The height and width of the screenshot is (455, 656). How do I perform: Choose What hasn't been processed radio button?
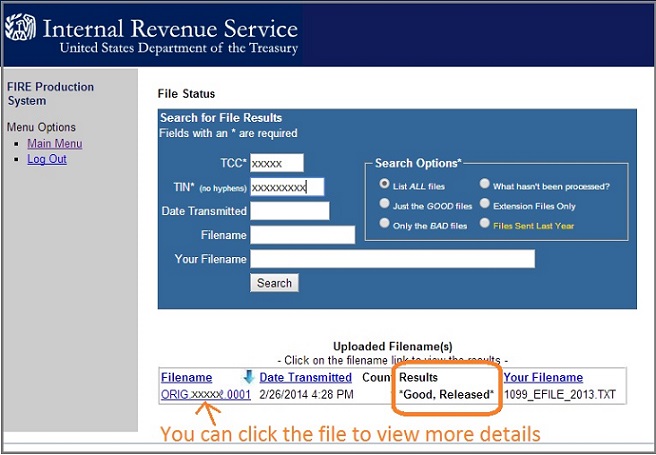(485, 185)
